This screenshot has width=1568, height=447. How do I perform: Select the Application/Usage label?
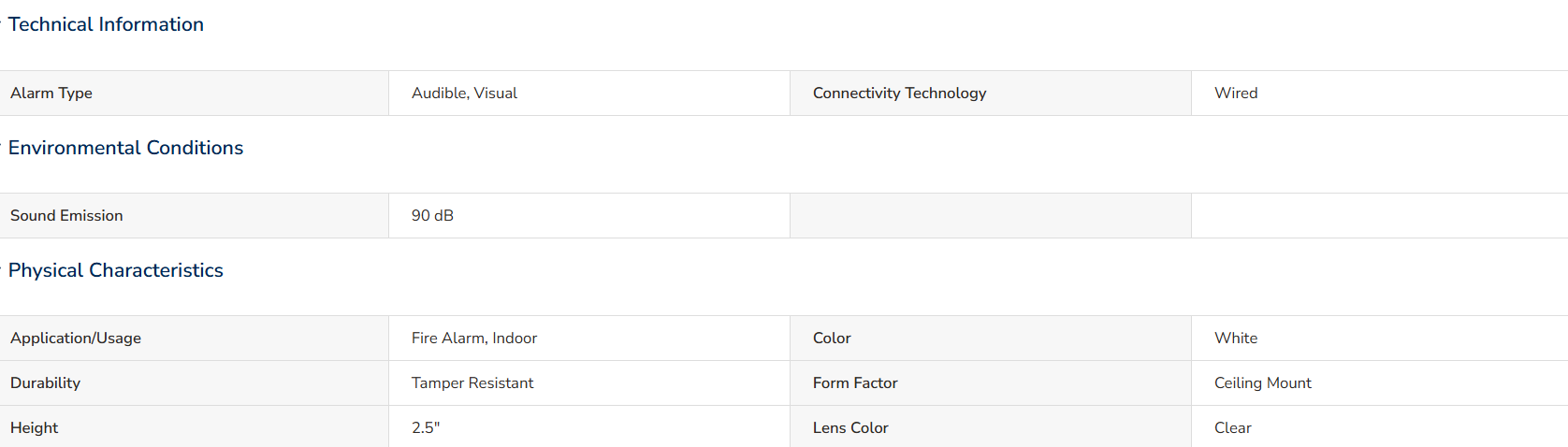pos(76,339)
